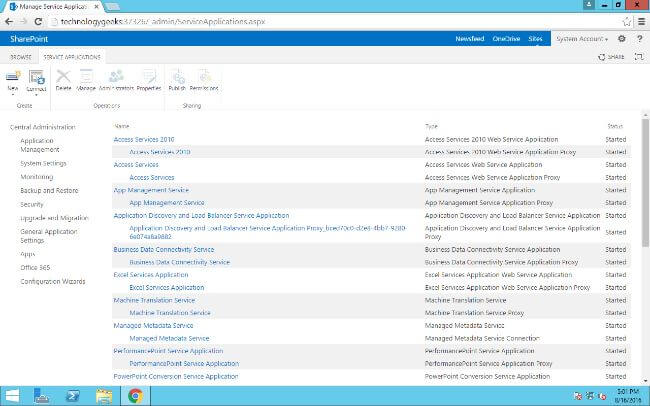This screenshot has height=406, width=650.
Task: Open PowerShell taskbar icon
Action: [73, 396]
